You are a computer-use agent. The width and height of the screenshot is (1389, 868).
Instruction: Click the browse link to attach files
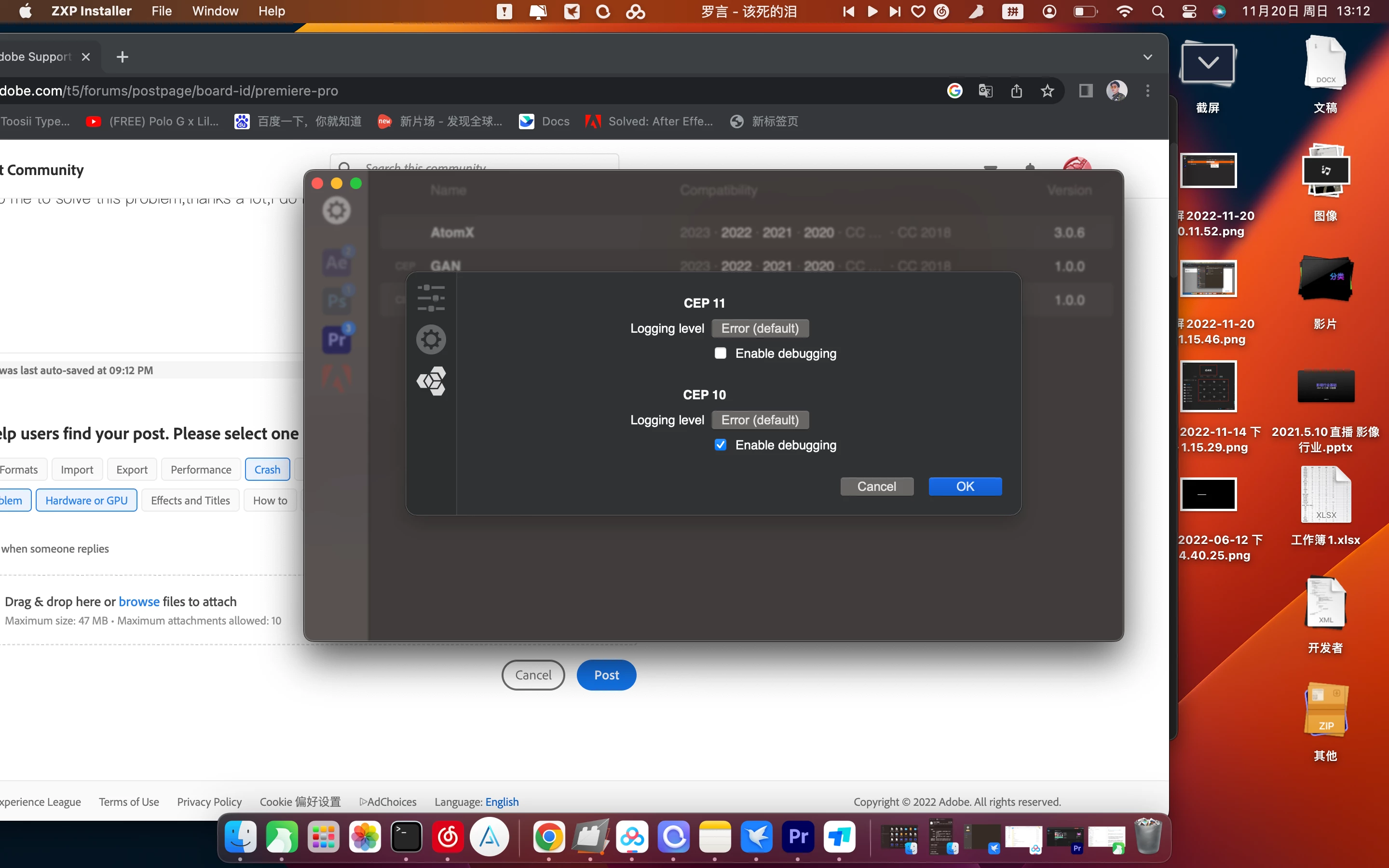[x=139, y=601]
